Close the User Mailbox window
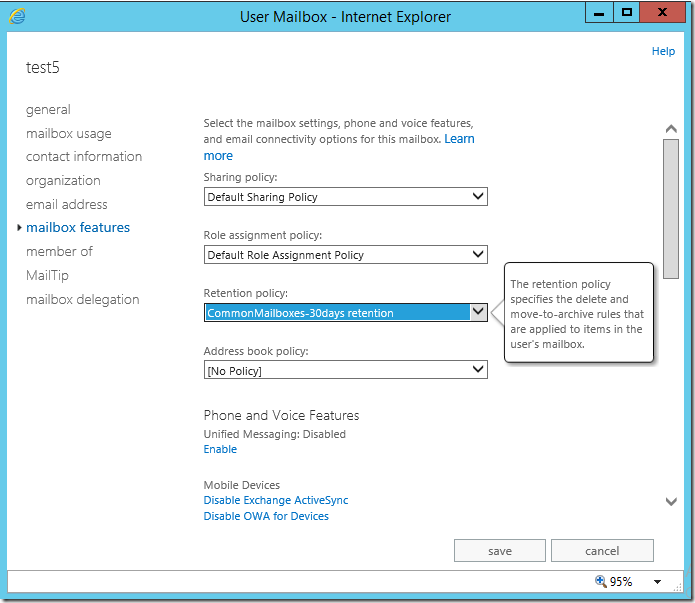This screenshot has width=695, height=603. click(x=662, y=13)
